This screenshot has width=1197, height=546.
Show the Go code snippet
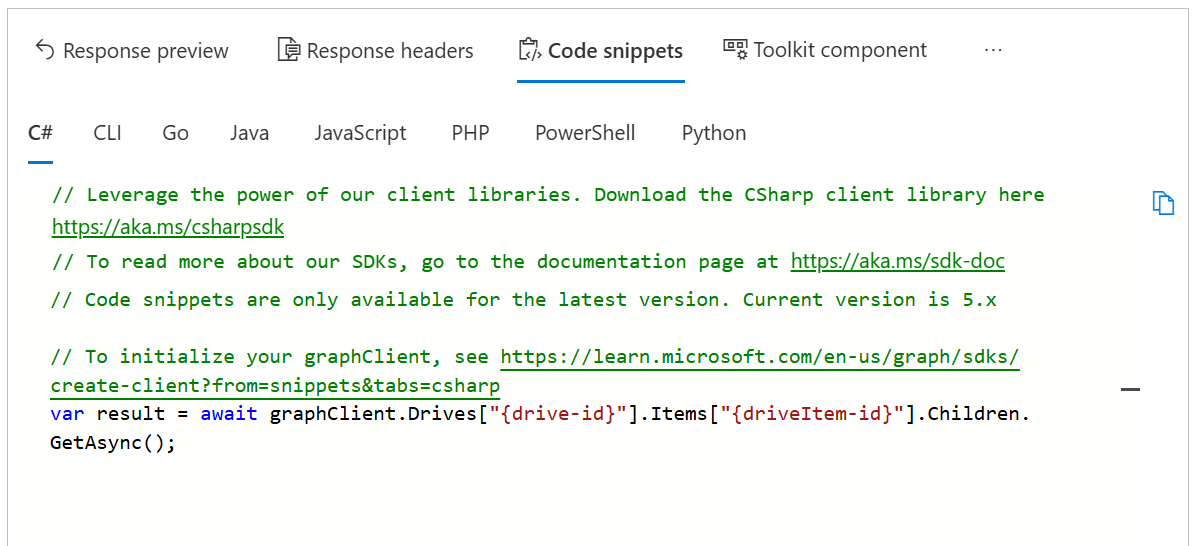(x=175, y=133)
